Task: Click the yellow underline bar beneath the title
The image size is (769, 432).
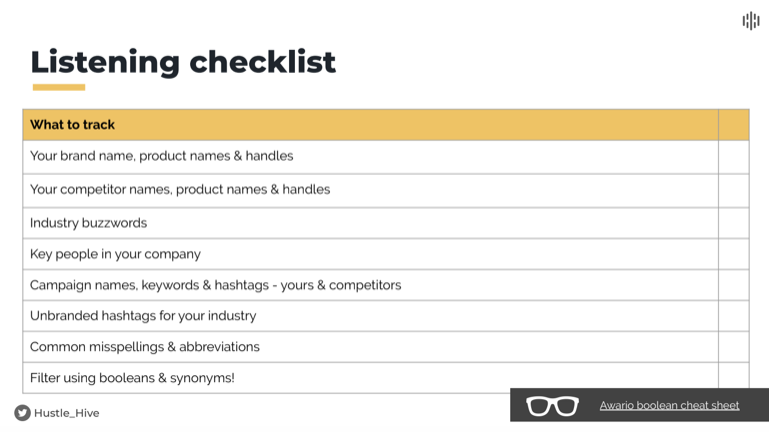Action: [58, 87]
